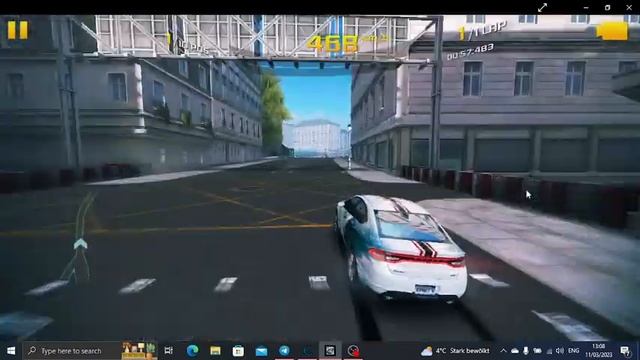Viewport: 640px width, 360px height.
Task: Launch Microsoft Edge from the taskbar
Action: (x=192, y=351)
